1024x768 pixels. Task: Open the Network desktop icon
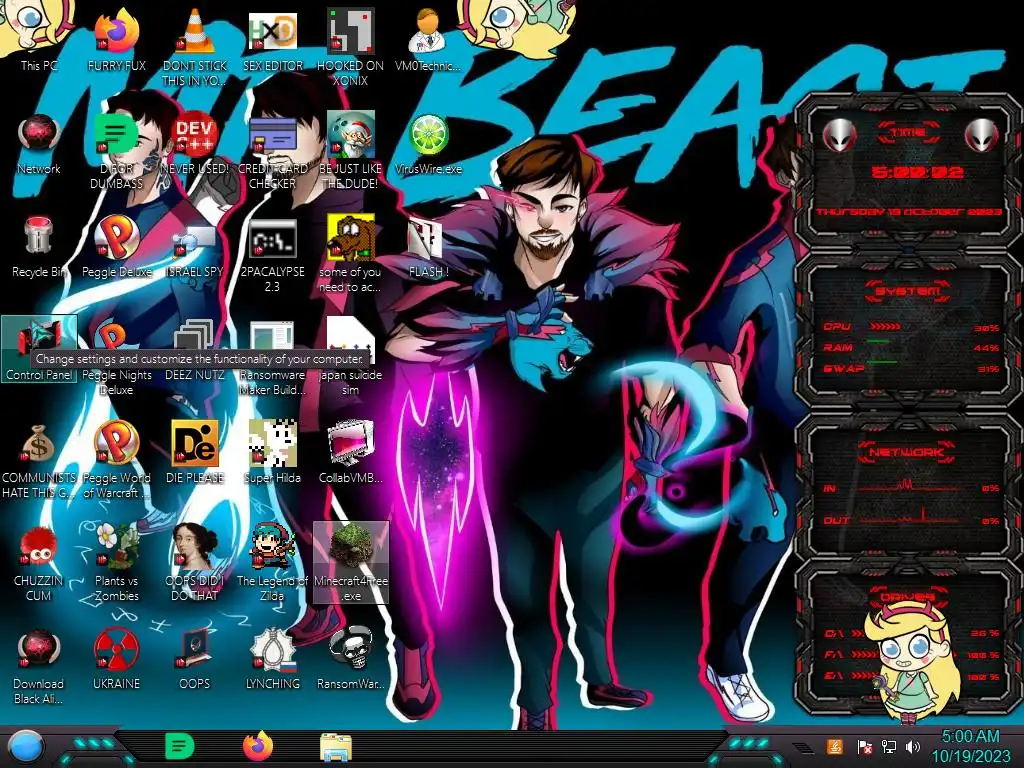tap(39, 142)
